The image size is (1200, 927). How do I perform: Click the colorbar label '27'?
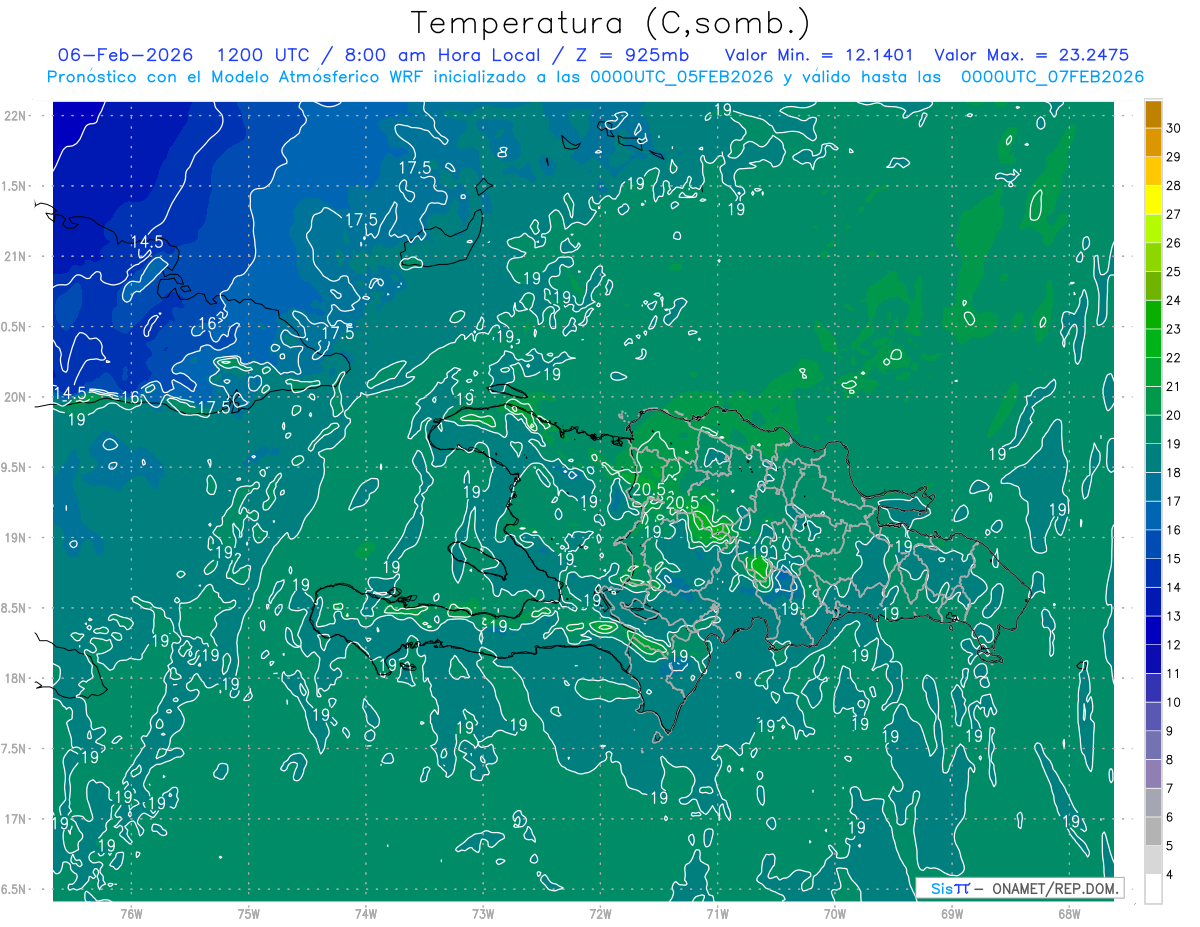point(1174,214)
